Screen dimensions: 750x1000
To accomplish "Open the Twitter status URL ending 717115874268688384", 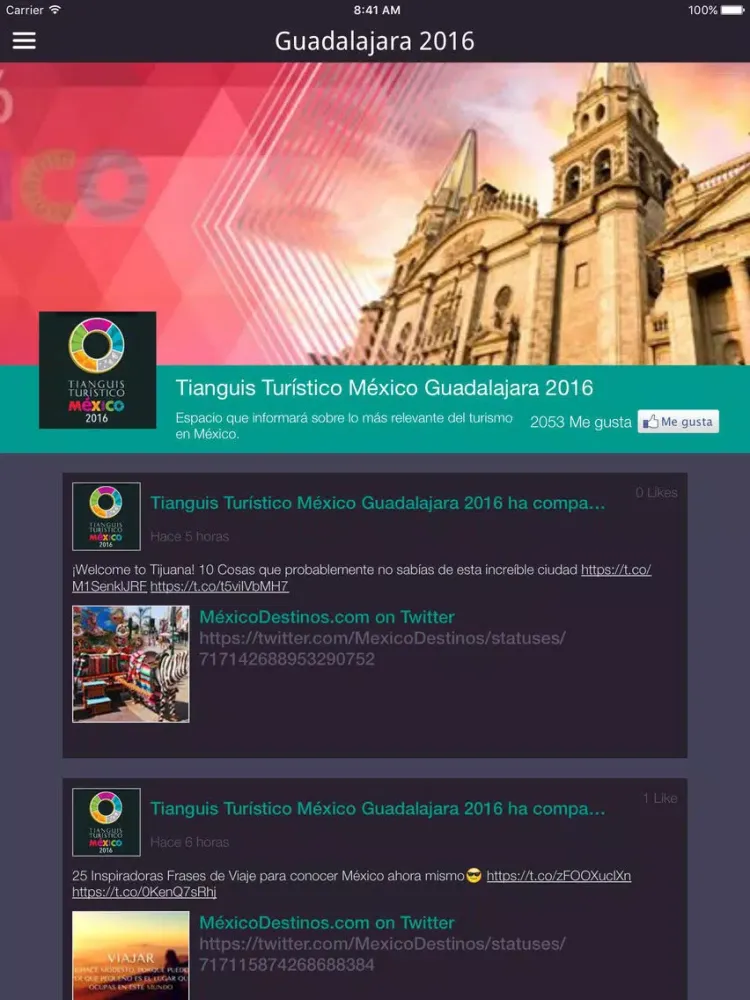I will coord(382,953).
